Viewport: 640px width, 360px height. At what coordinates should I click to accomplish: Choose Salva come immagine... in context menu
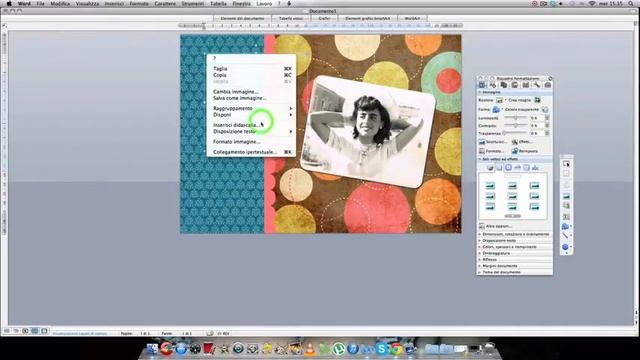[x=251, y=98]
